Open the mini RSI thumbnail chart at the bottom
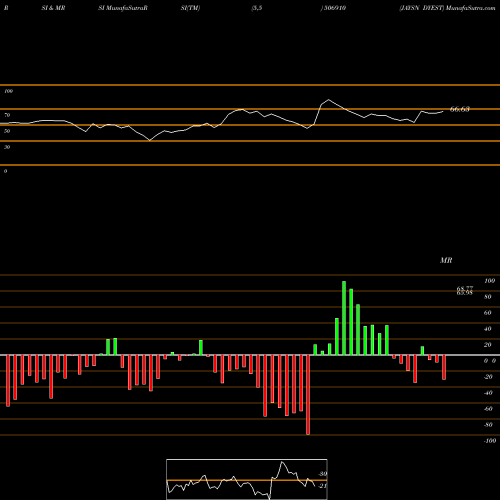The width and height of the screenshot is (500, 500). (x=247, y=479)
